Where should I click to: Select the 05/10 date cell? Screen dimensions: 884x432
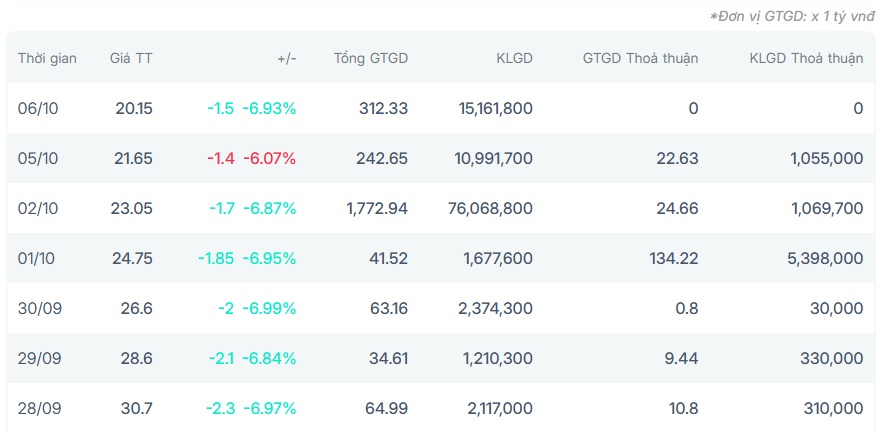click(x=38, y=158)
